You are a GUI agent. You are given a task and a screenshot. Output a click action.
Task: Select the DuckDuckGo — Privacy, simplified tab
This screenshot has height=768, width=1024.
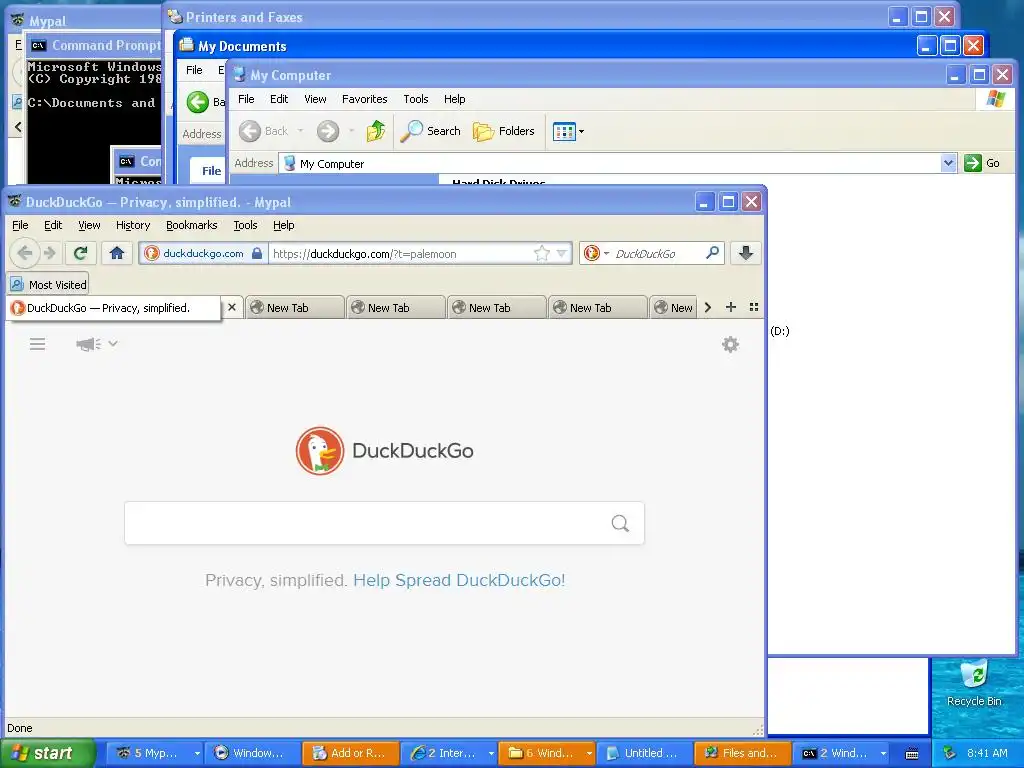pyautogui.click(x=113, y=308)
